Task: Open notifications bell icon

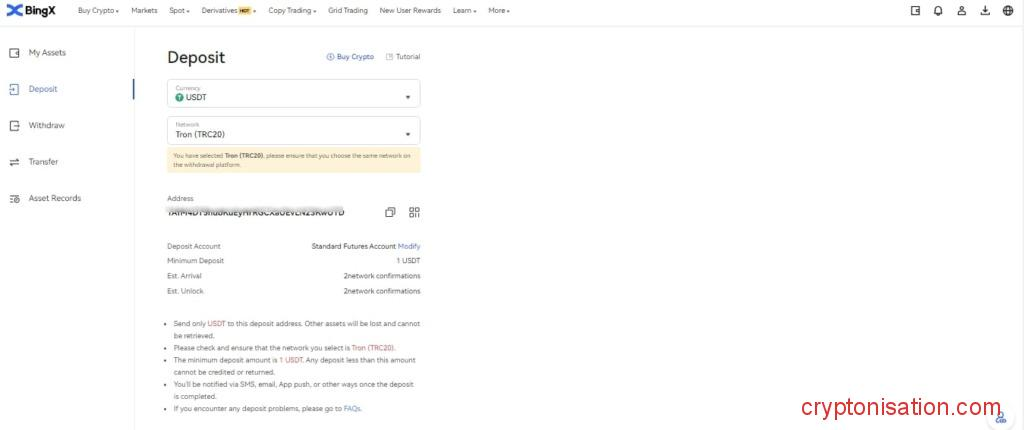Action: [x=938, y=11]
